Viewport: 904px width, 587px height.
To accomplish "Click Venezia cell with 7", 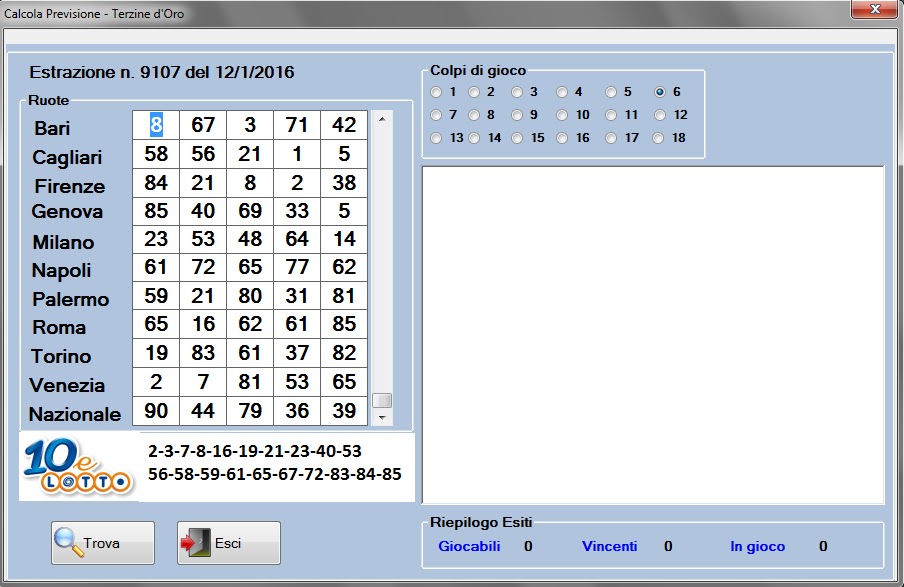I will (x=203, y=382).
